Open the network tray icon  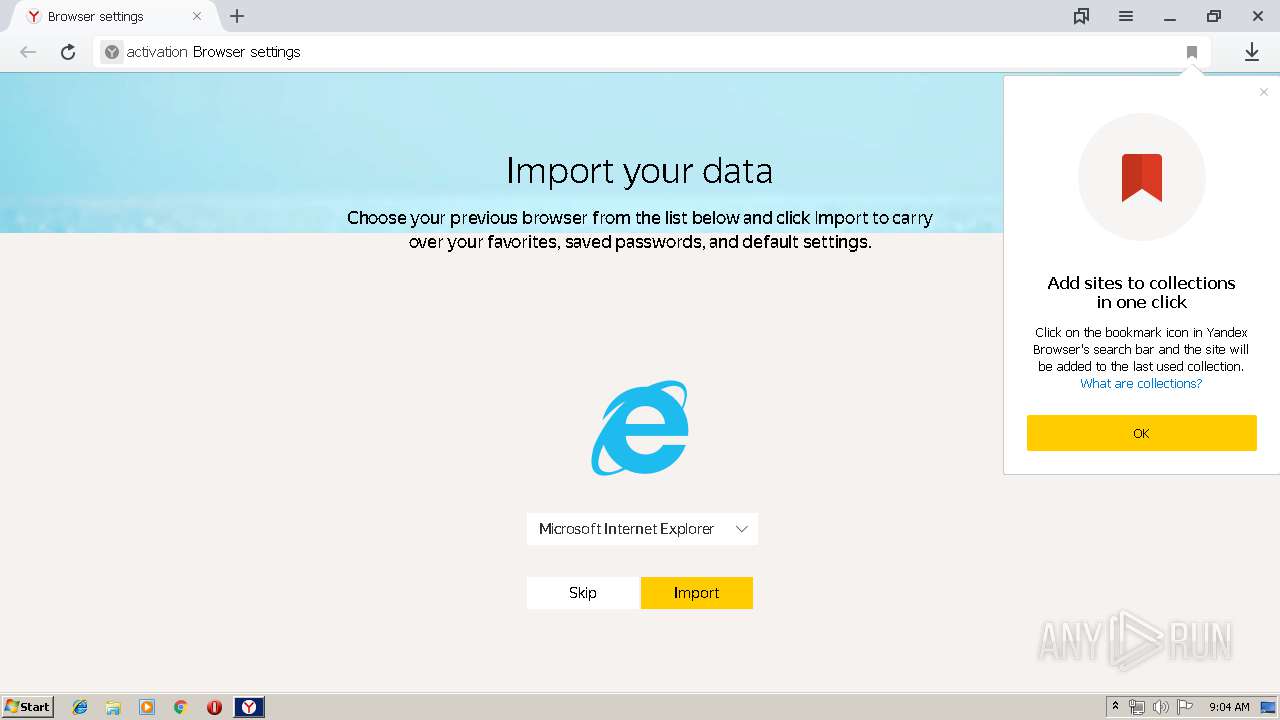1137,707
